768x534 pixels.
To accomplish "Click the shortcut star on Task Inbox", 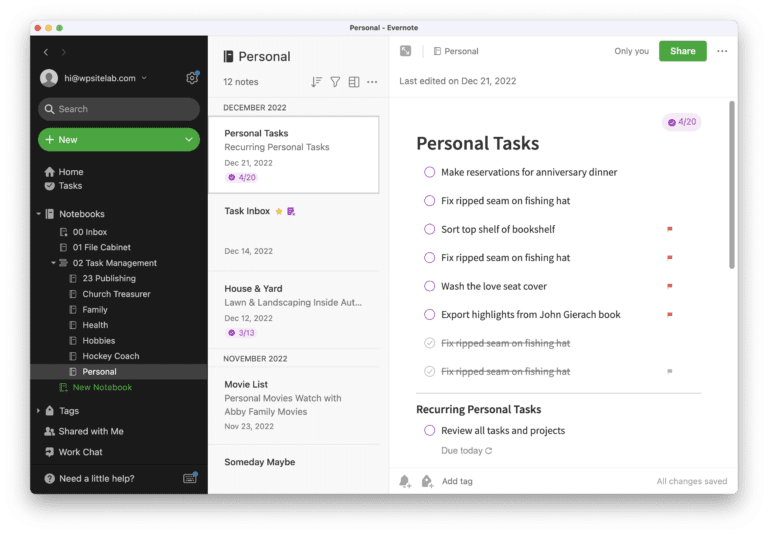I will point(279,211).
